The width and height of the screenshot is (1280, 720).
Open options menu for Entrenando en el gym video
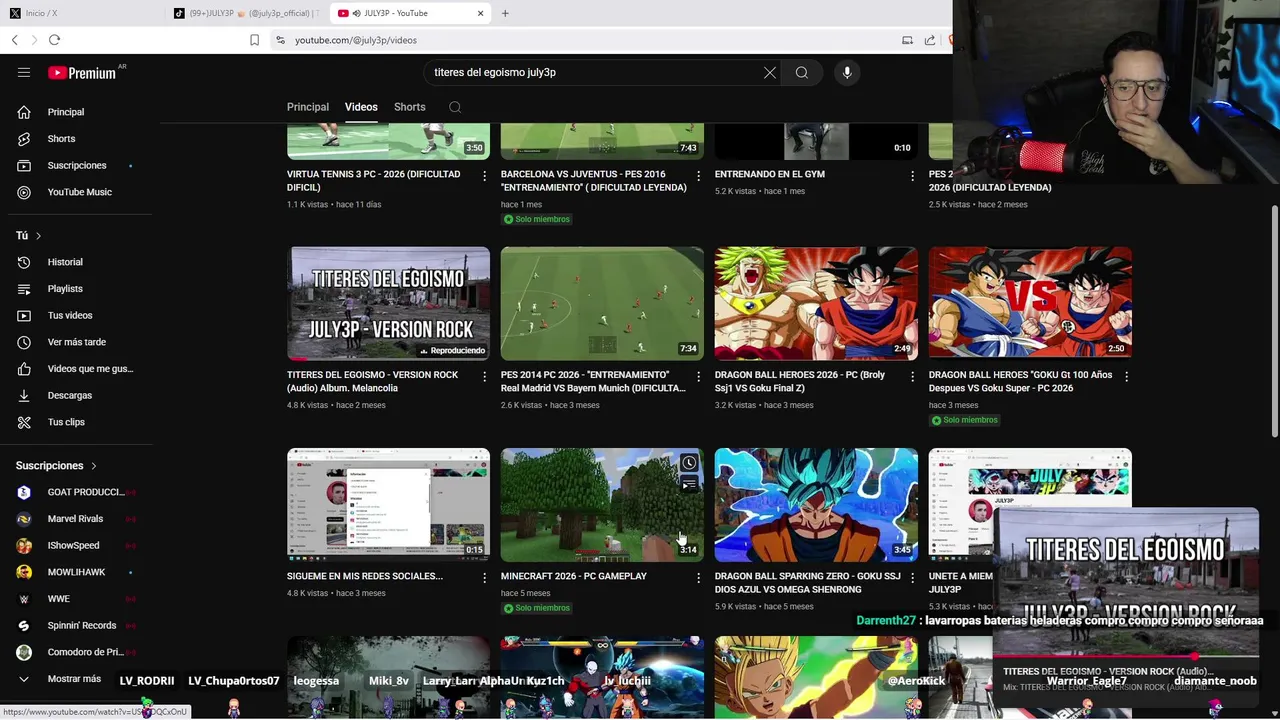[x=912, y=175]
